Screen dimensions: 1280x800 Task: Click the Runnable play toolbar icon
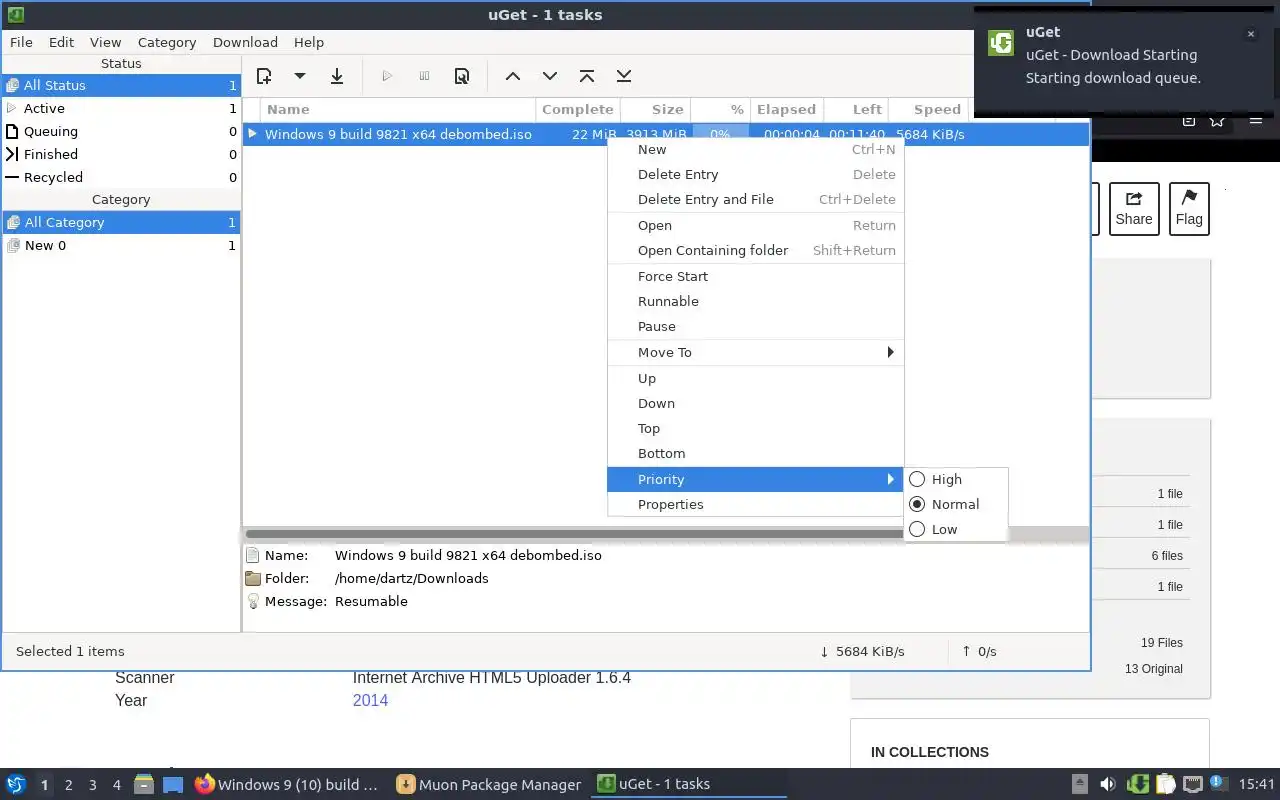387,76
